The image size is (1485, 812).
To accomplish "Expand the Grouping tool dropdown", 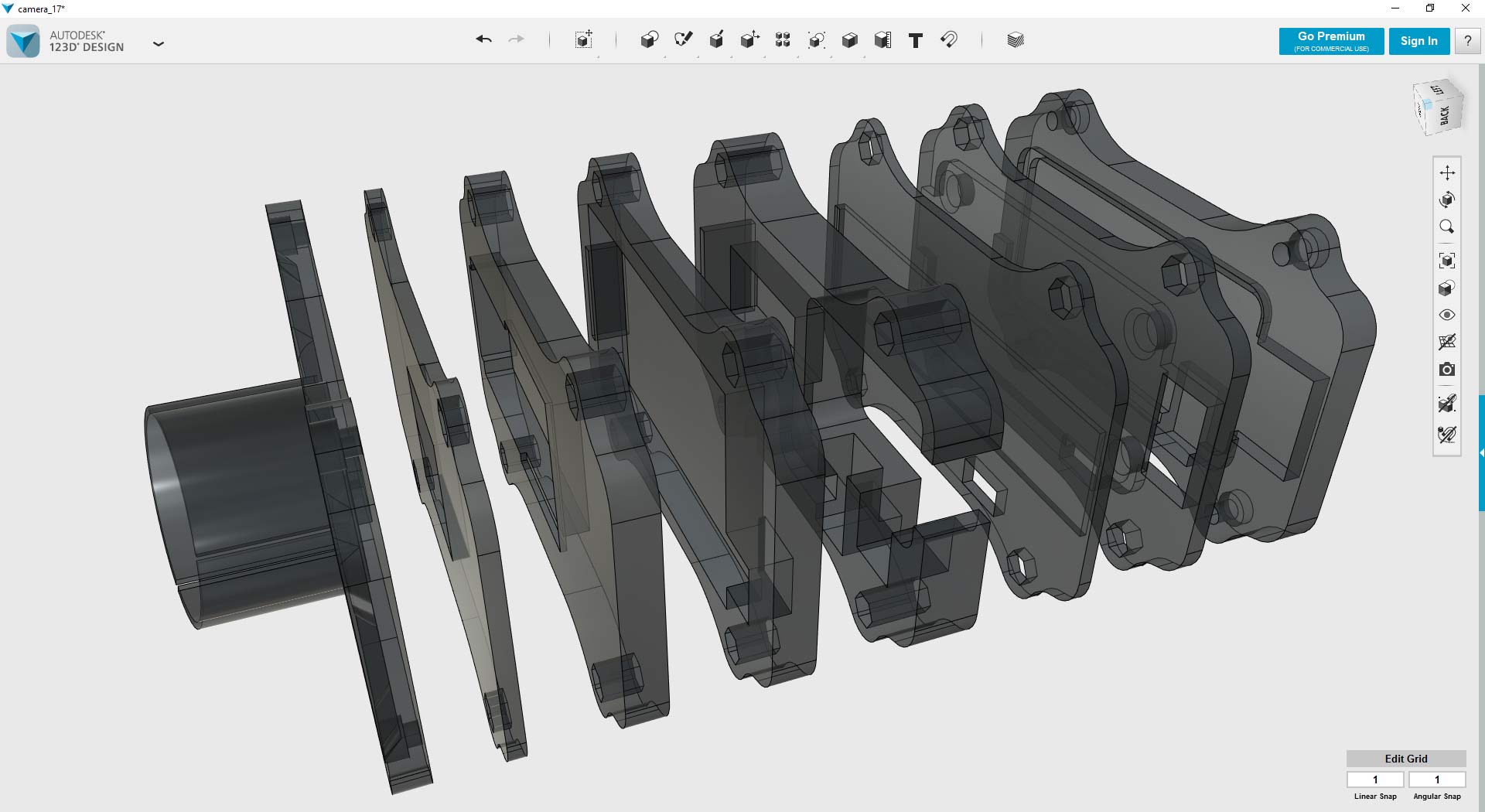I will pyautogui.click(x=817, y=40).
